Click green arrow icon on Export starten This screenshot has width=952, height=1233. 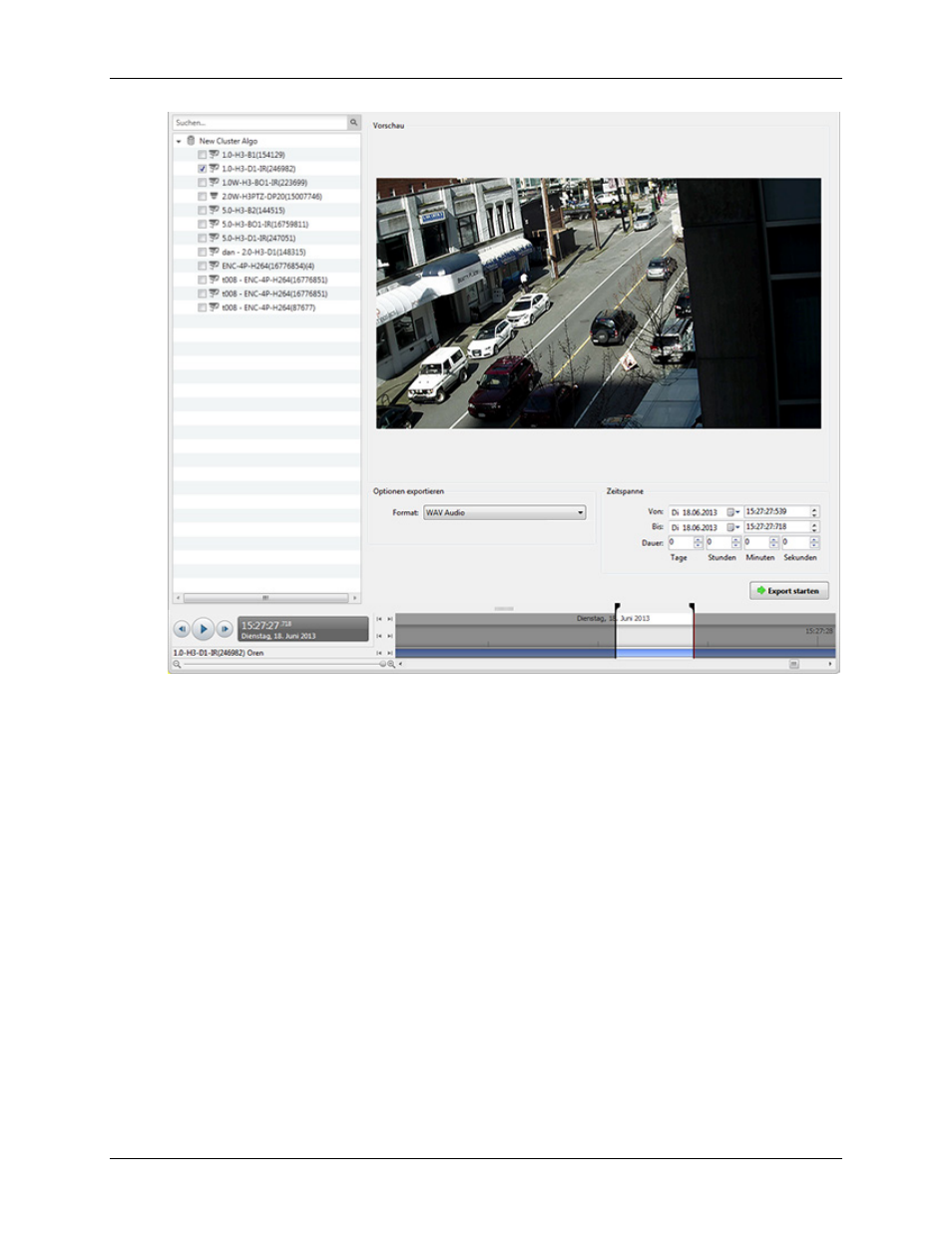(x=760, y=591)
